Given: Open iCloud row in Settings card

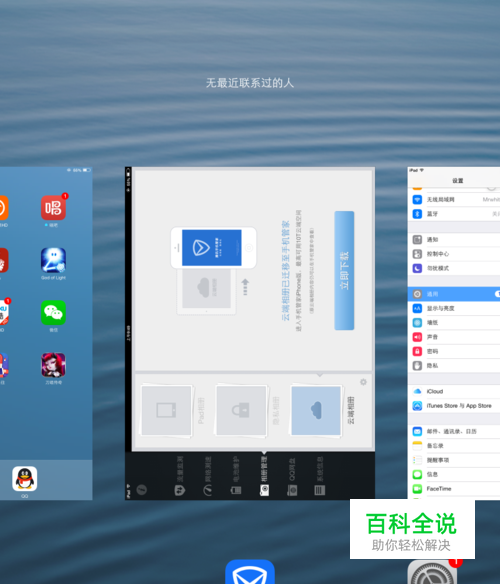Looking at the screenshot, I should coord(454,391).
